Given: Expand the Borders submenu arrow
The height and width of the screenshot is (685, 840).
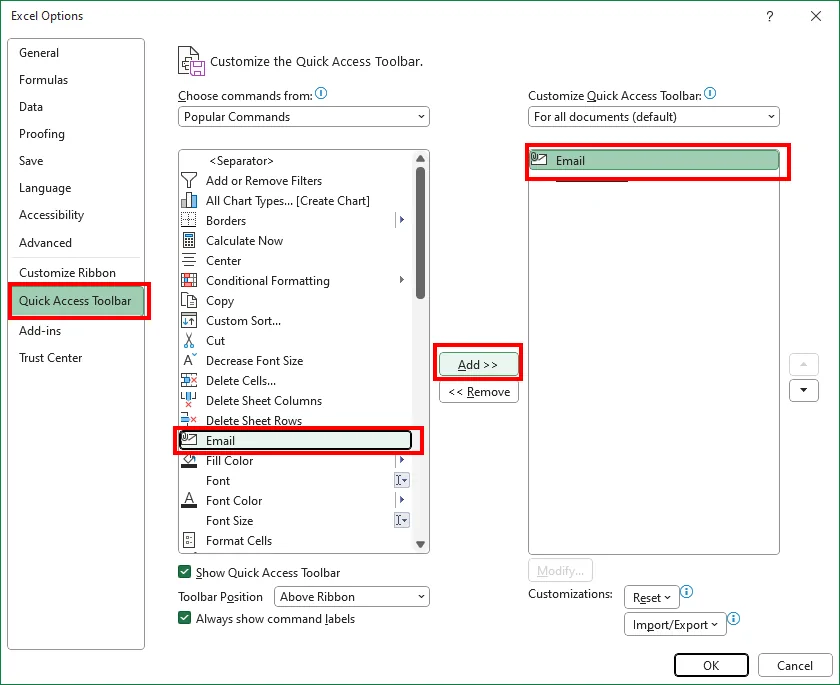Looking at the screenshot, I should click(x=402, y=220).
